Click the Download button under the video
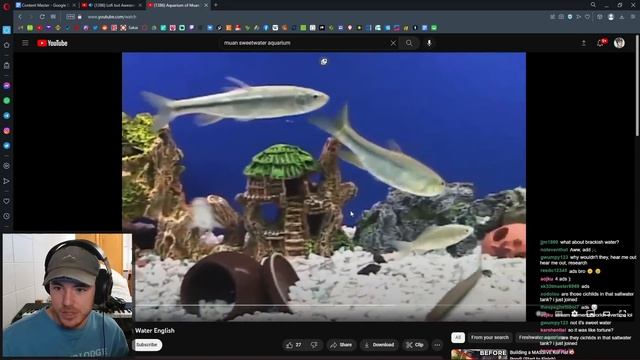Screen dimensions: 640x360 379,345
